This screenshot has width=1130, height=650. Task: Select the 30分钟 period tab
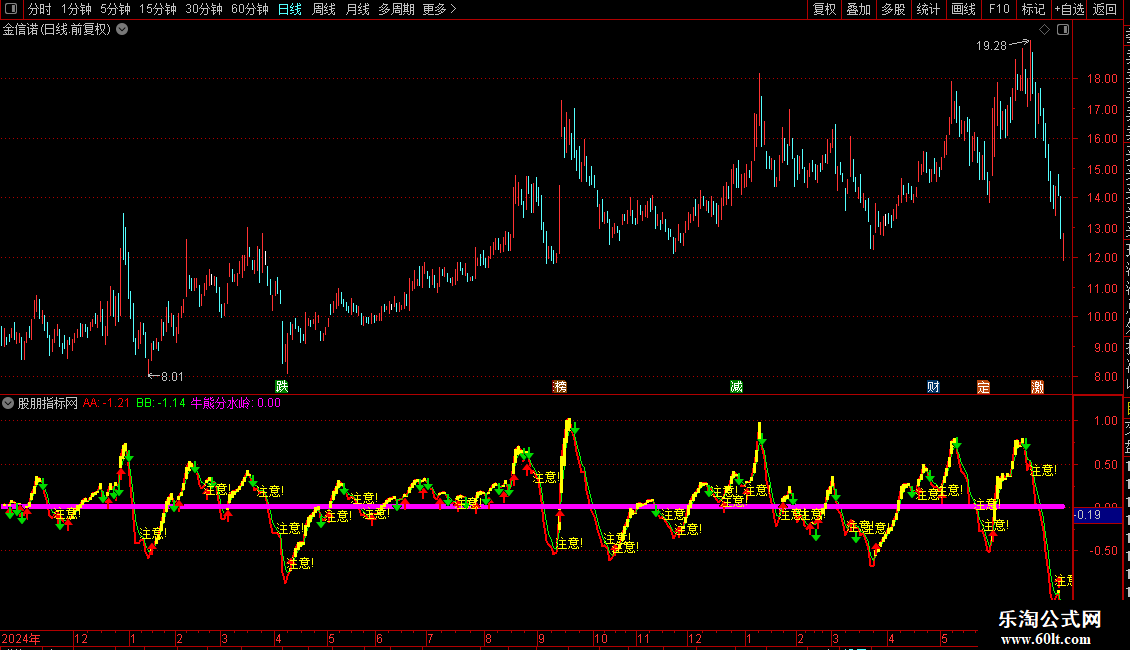(204, 9)
